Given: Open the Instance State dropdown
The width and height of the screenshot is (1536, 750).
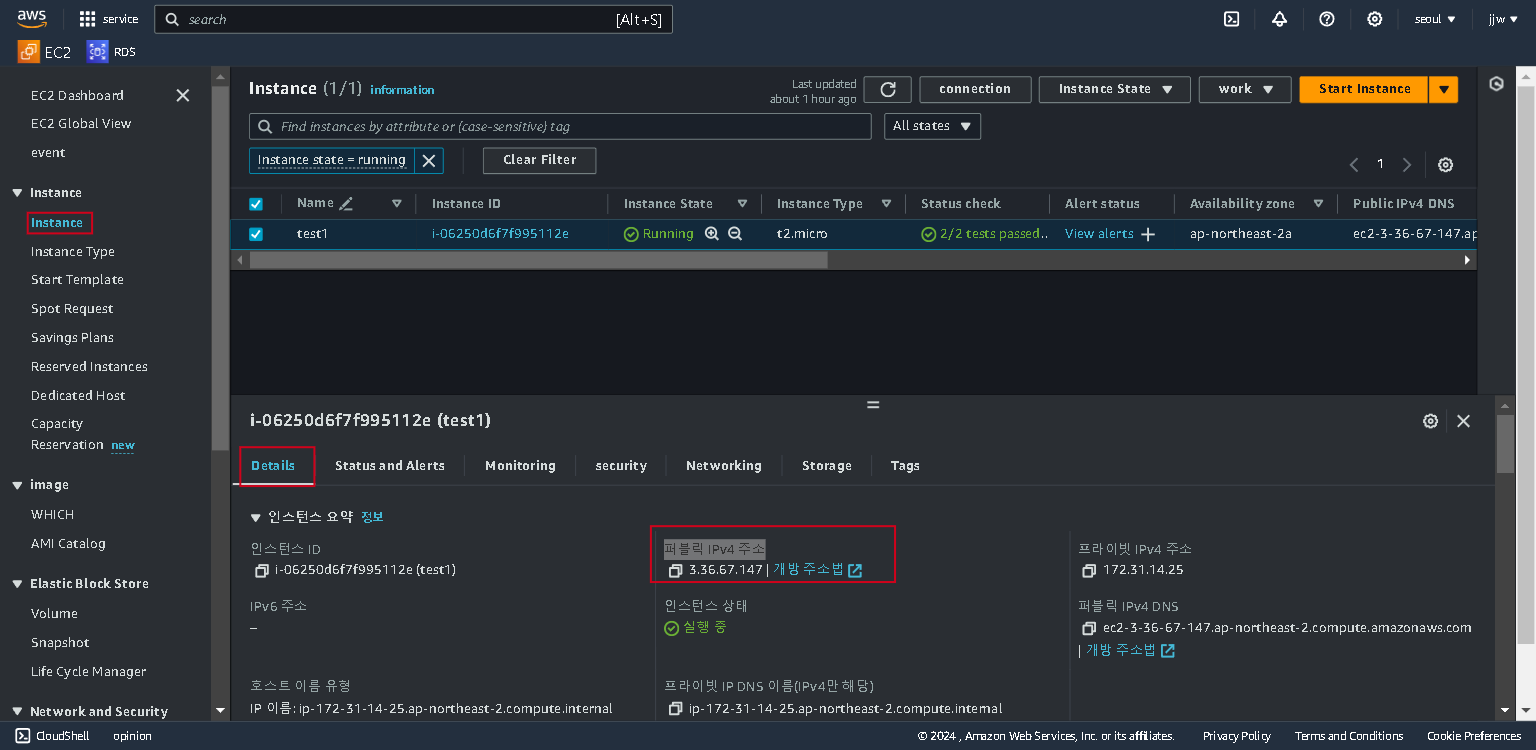Looking at the screenshot, I should tap(1115, 89).
